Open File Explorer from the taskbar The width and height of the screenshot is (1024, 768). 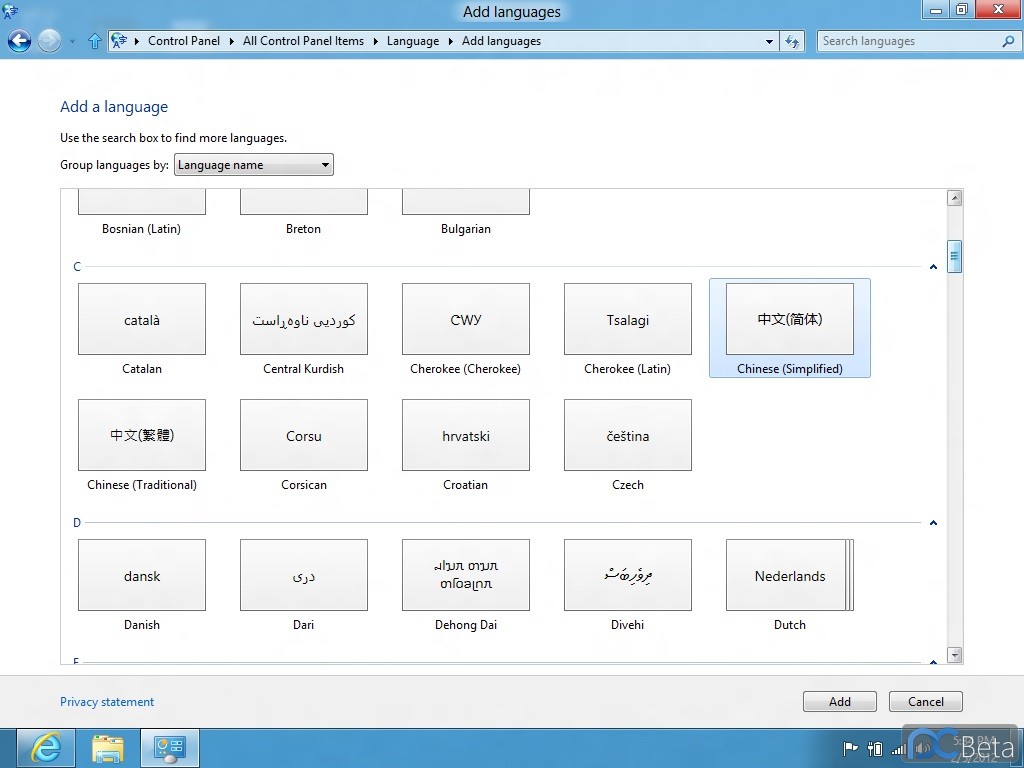pyautogui.click(x=108, y=747)
